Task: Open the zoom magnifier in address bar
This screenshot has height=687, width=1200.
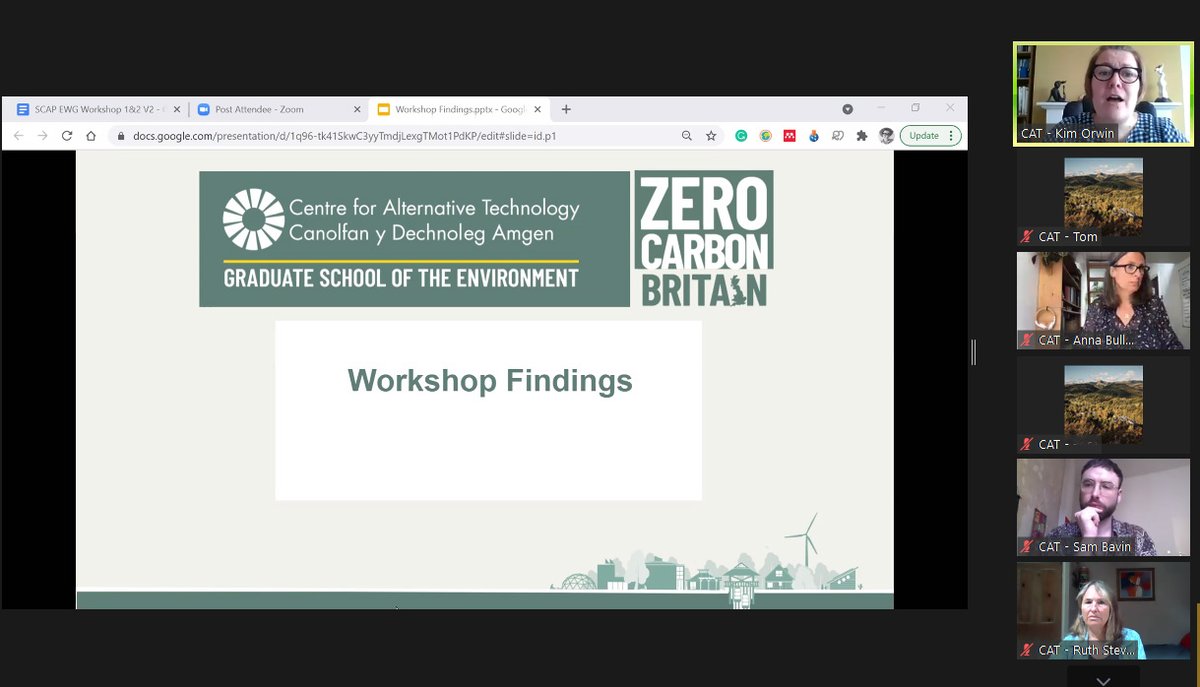Action: point(686,136)
